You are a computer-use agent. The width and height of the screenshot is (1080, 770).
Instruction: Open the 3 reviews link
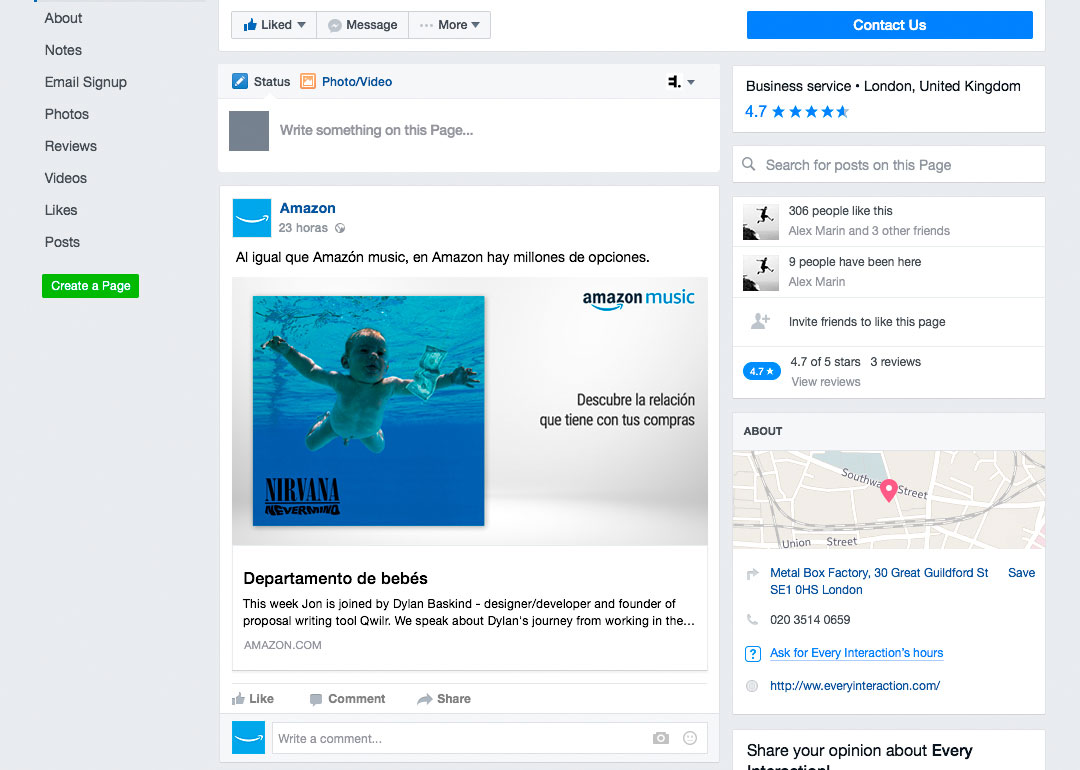pyautogui.click(x=895, y=362)
